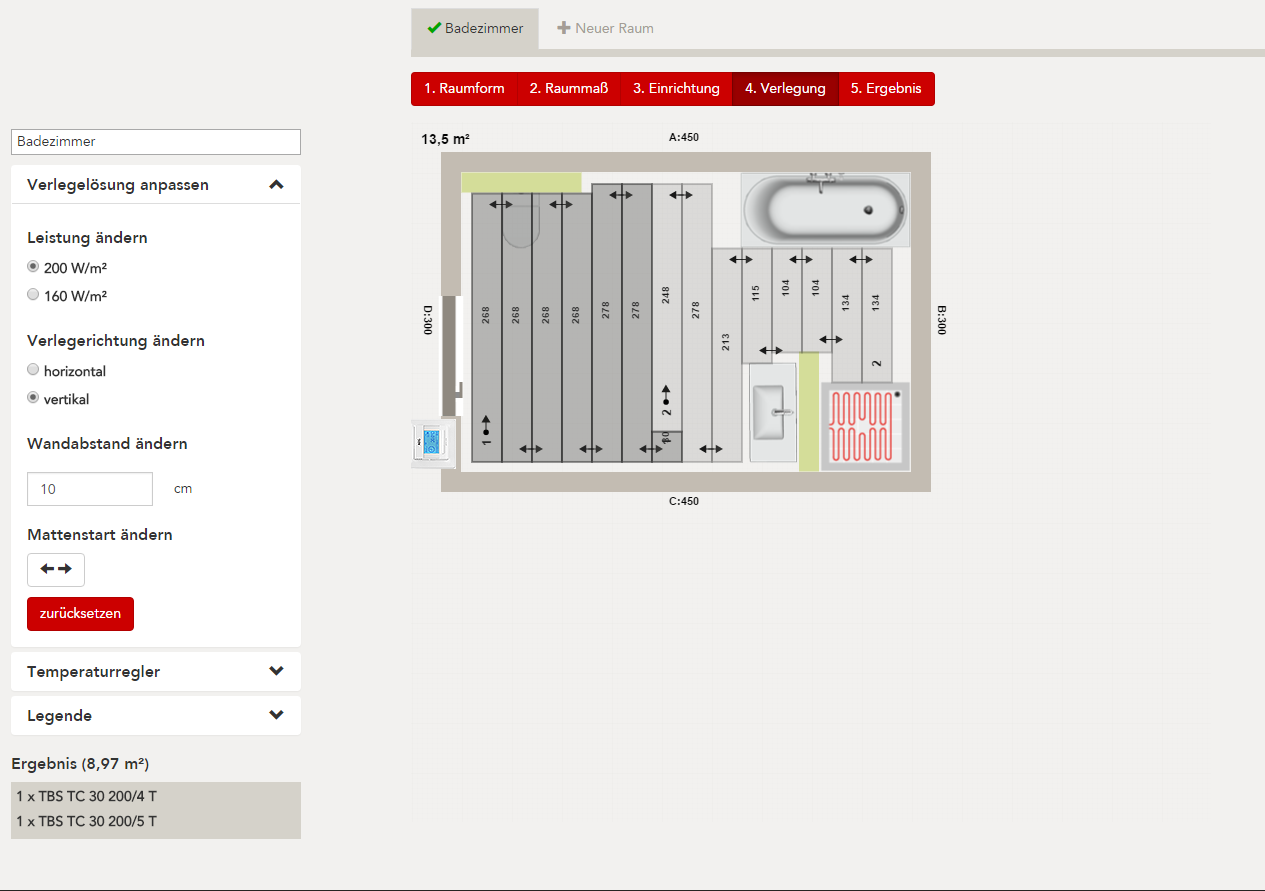This screenshot has height=891, width=1265.
Task: Expand the Temperaturregler section
Action: tap(156, 671)
